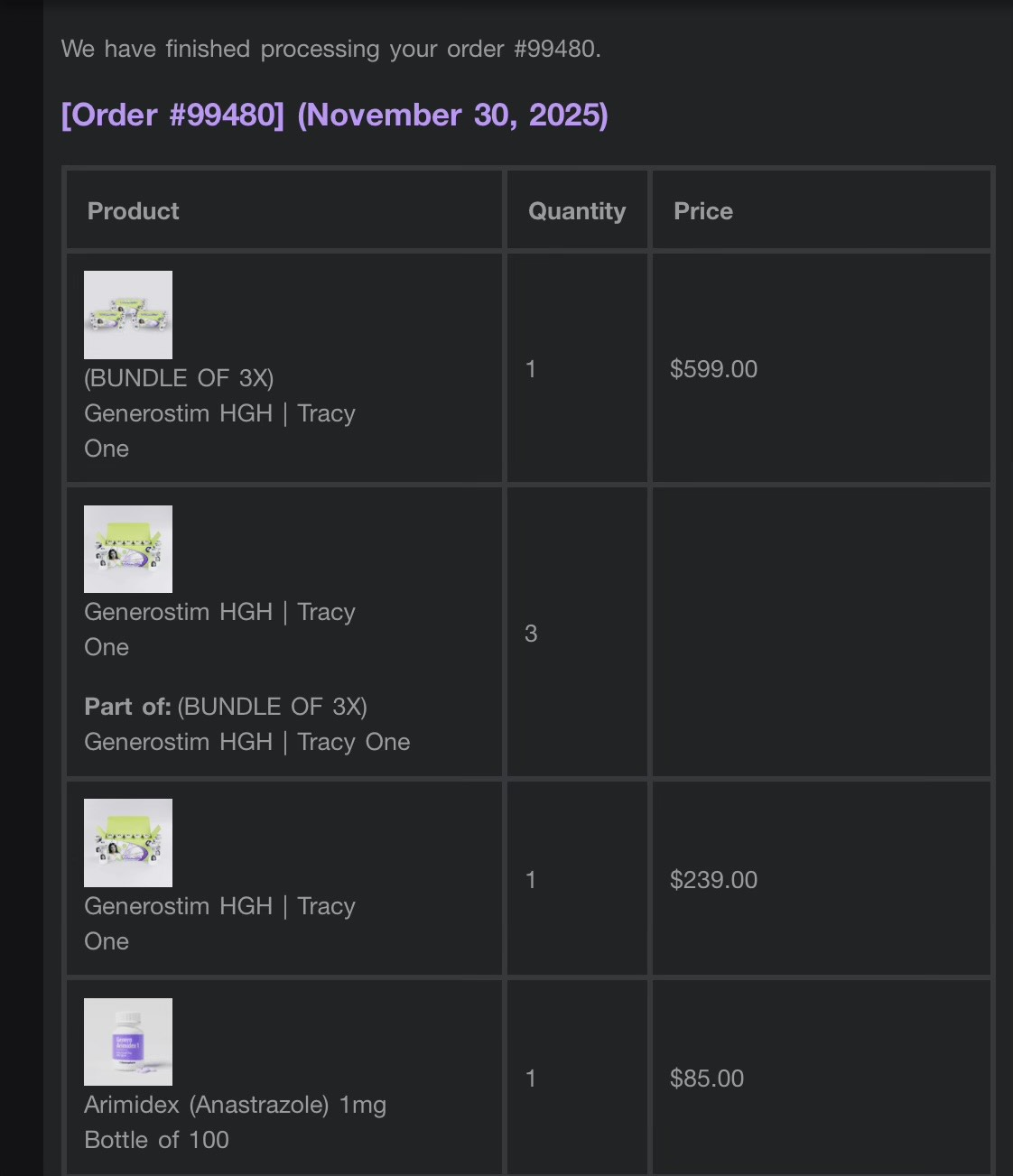Select the $239.00 price

coord(713,880)
